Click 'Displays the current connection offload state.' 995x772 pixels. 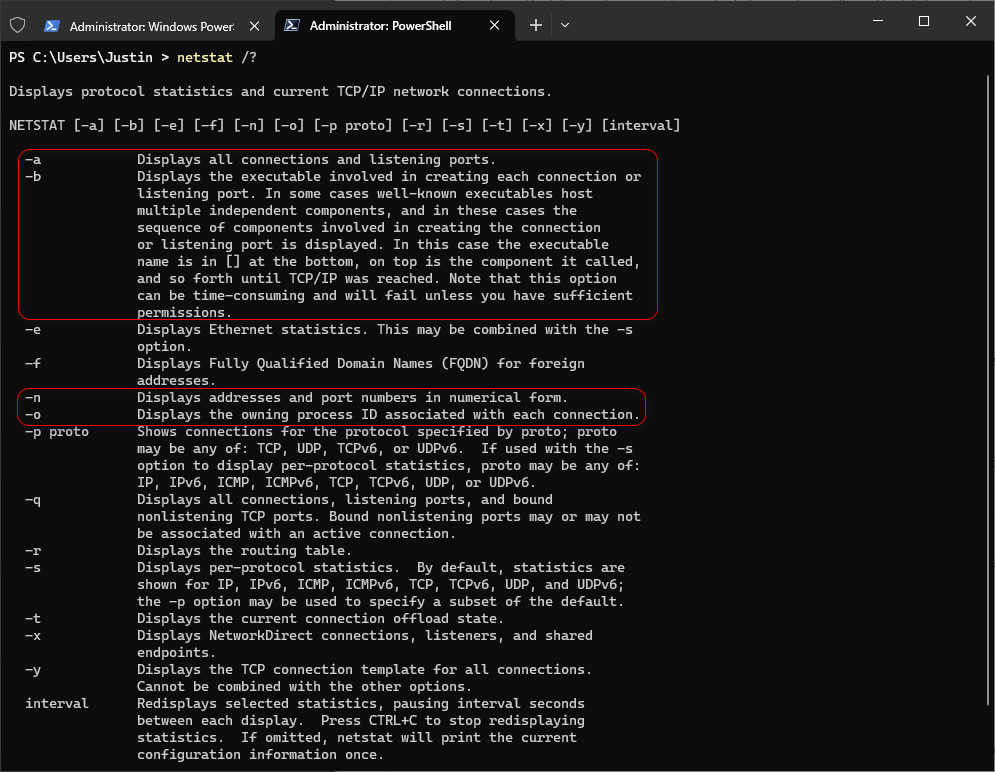(320, 618)
